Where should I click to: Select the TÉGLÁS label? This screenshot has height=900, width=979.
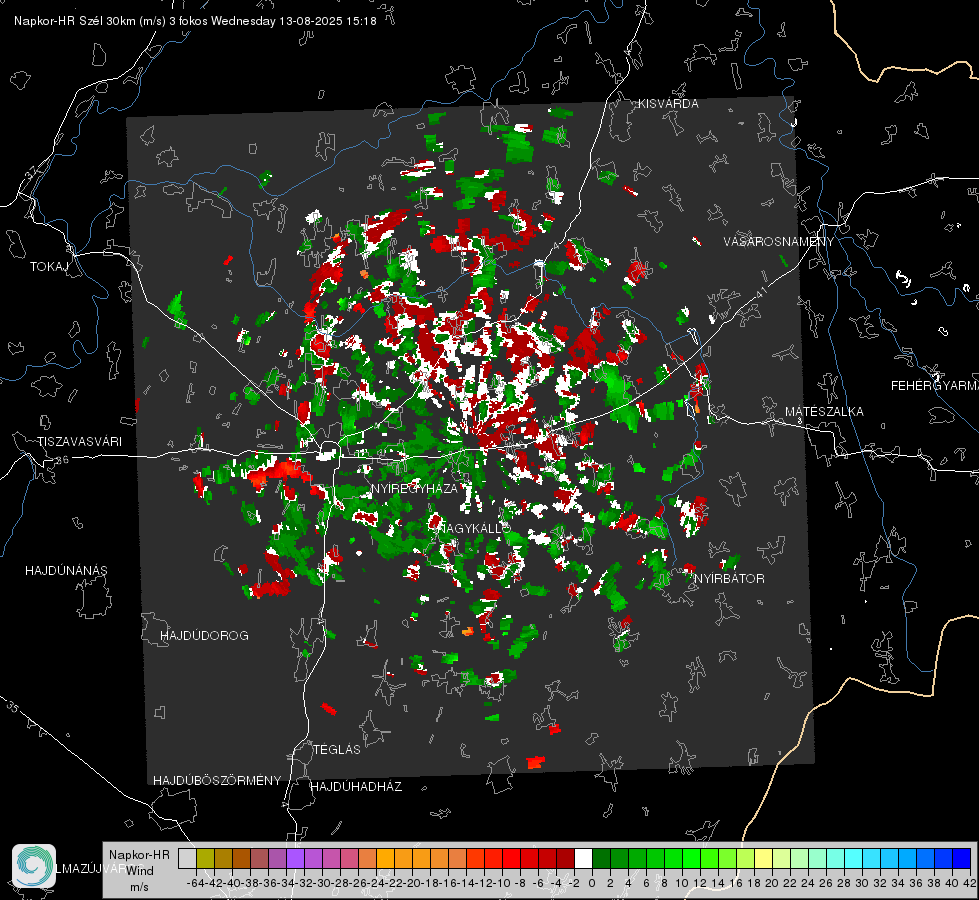tap(337, 750)
